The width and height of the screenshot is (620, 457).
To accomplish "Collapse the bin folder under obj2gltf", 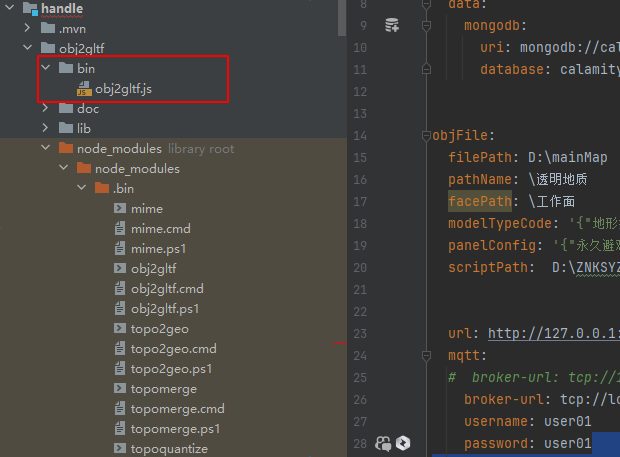I will tap(46, 68).
